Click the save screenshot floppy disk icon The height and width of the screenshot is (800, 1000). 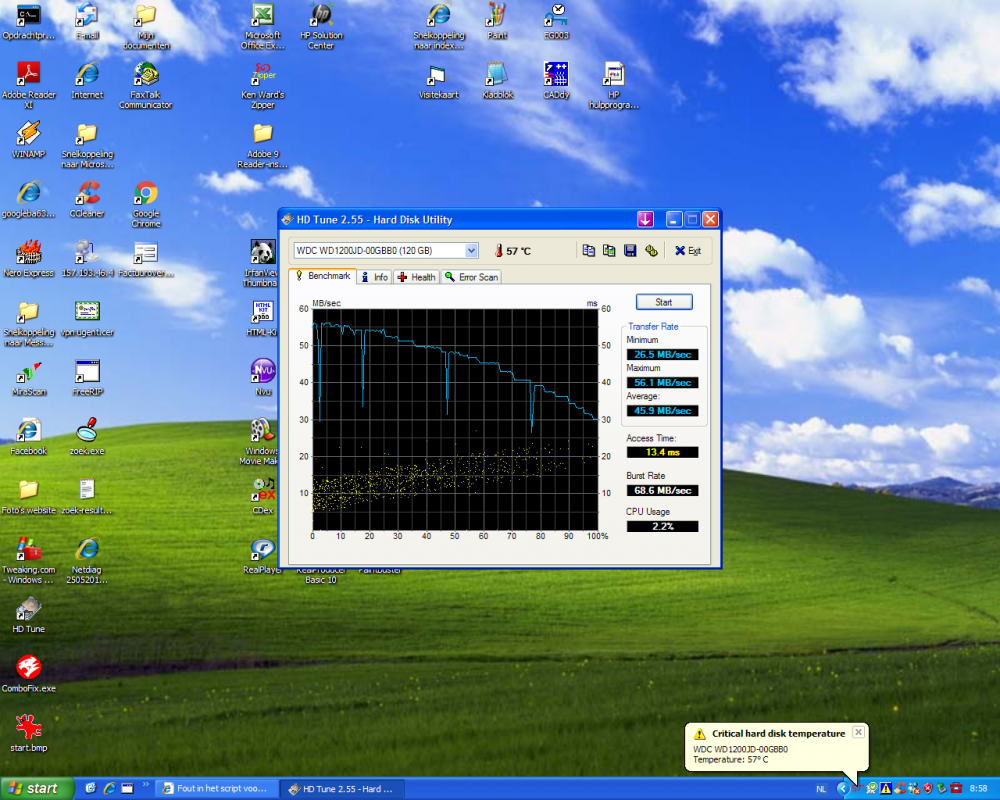(630, 251)
